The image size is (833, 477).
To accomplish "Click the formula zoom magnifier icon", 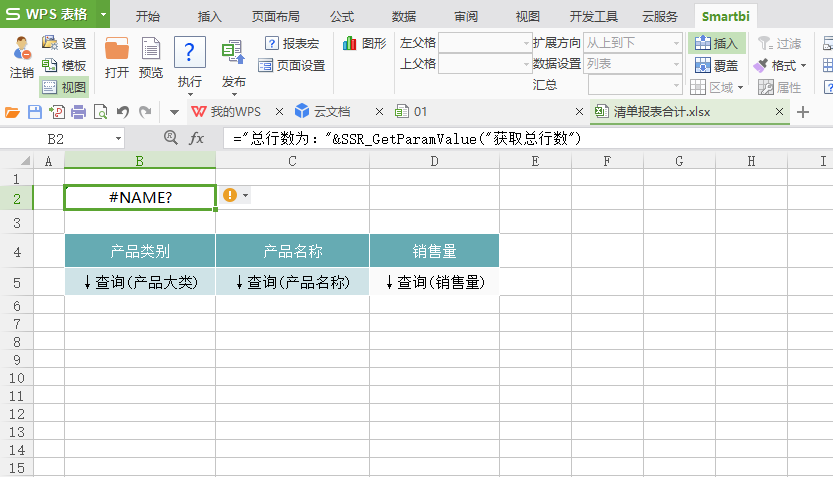I will (x=171, y=138).
